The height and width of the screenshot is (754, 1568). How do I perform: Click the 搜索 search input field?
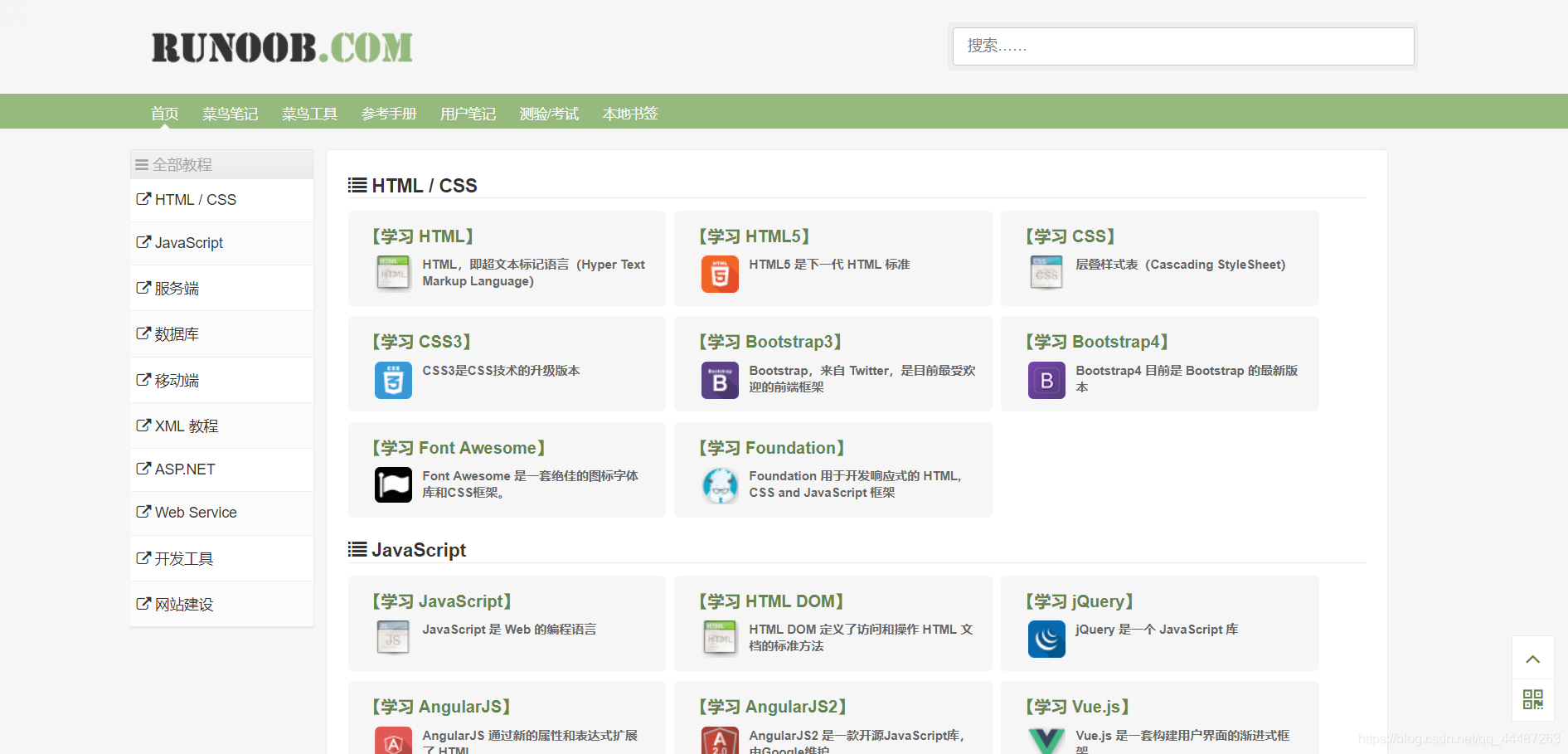[x=1183, y=46]
